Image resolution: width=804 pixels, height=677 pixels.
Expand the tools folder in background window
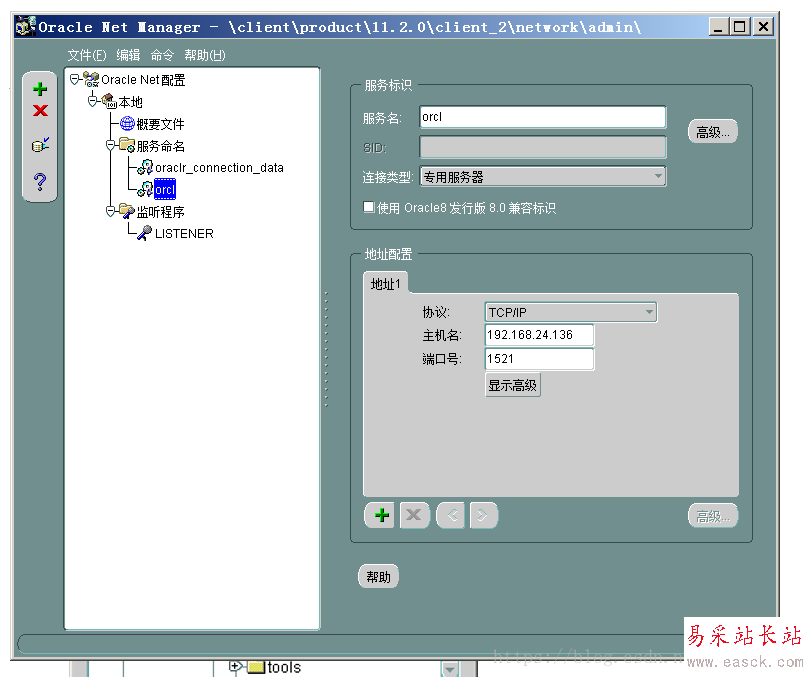coord(235,666)
